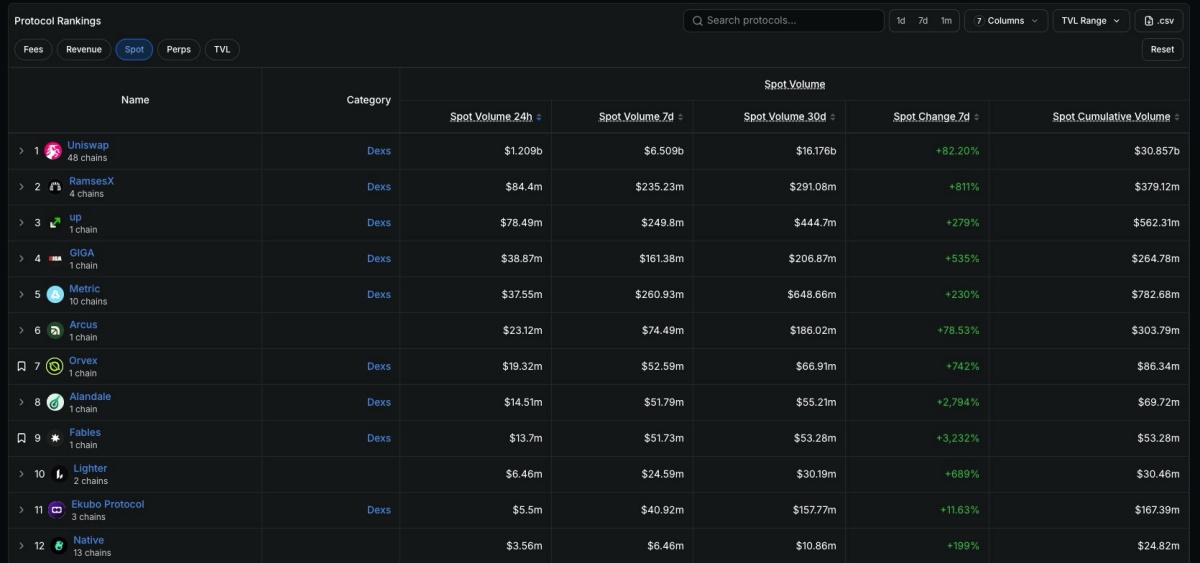Expand the GIGA row
This screenshot has width=1200, height=563.
[x=21, y=259]
